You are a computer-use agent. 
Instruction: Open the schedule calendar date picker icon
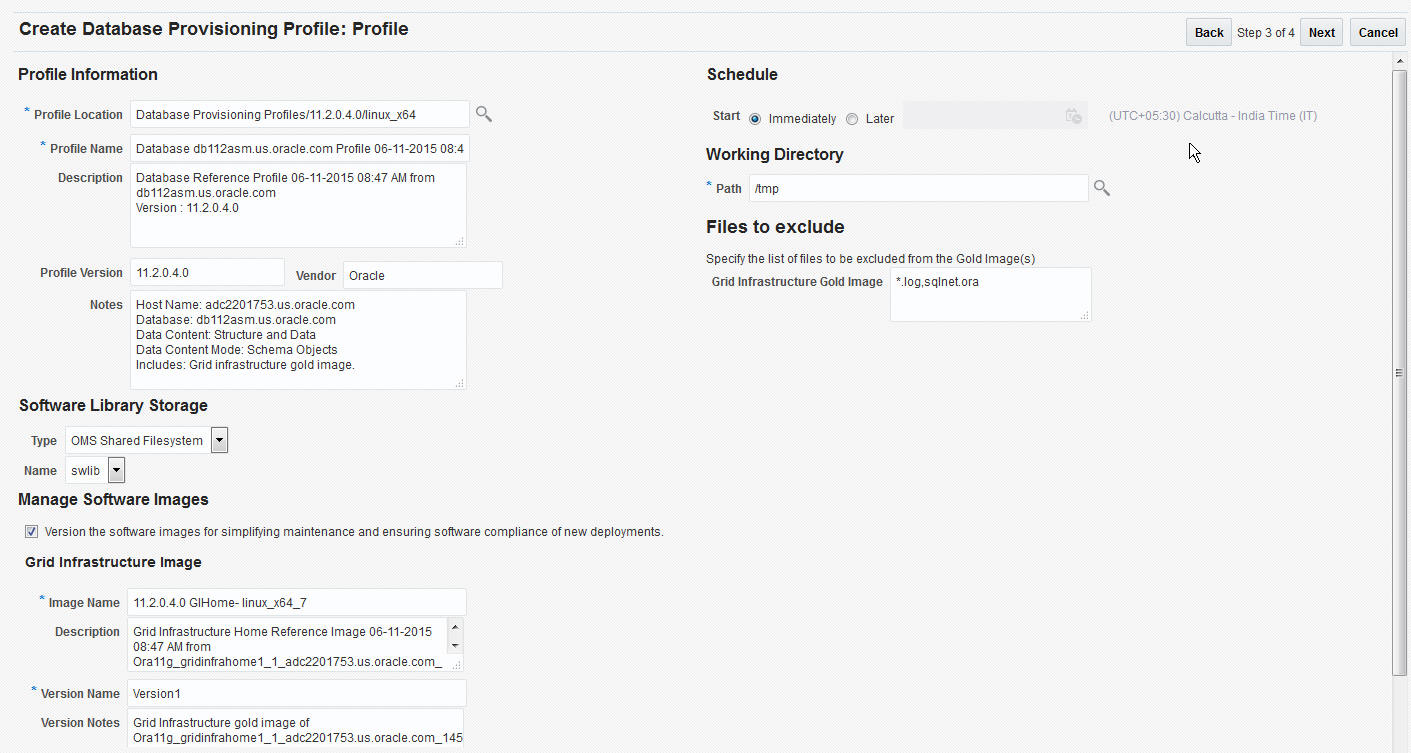click(1073, 116)
